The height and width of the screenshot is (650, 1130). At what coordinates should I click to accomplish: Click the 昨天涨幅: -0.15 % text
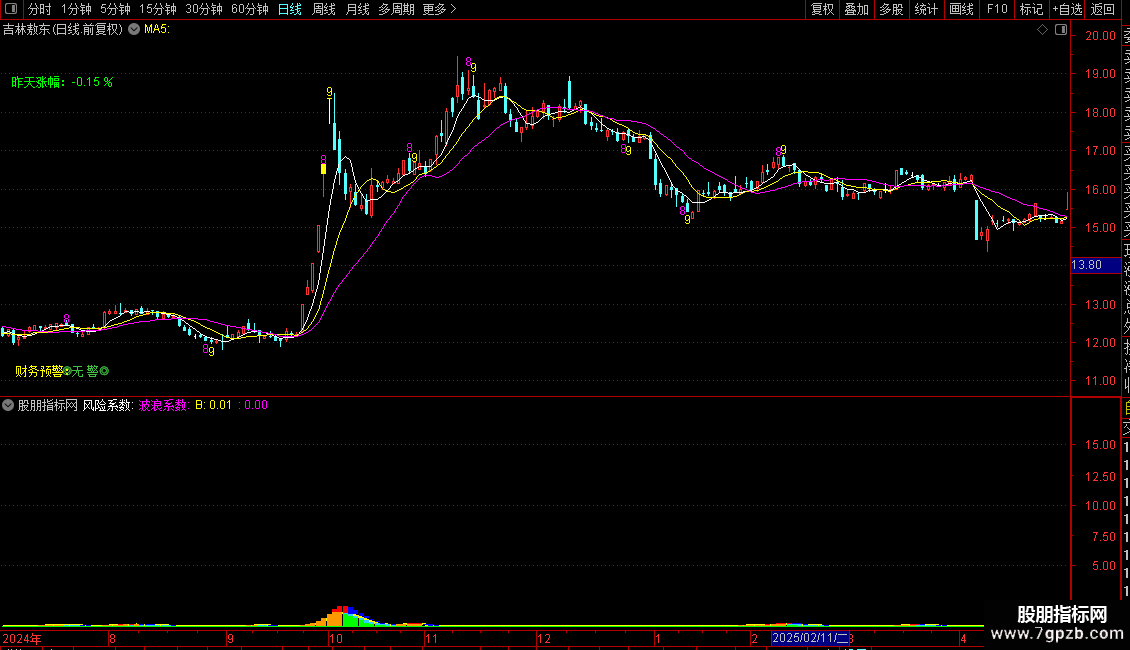pyautogui.click(x=62, y=82)
